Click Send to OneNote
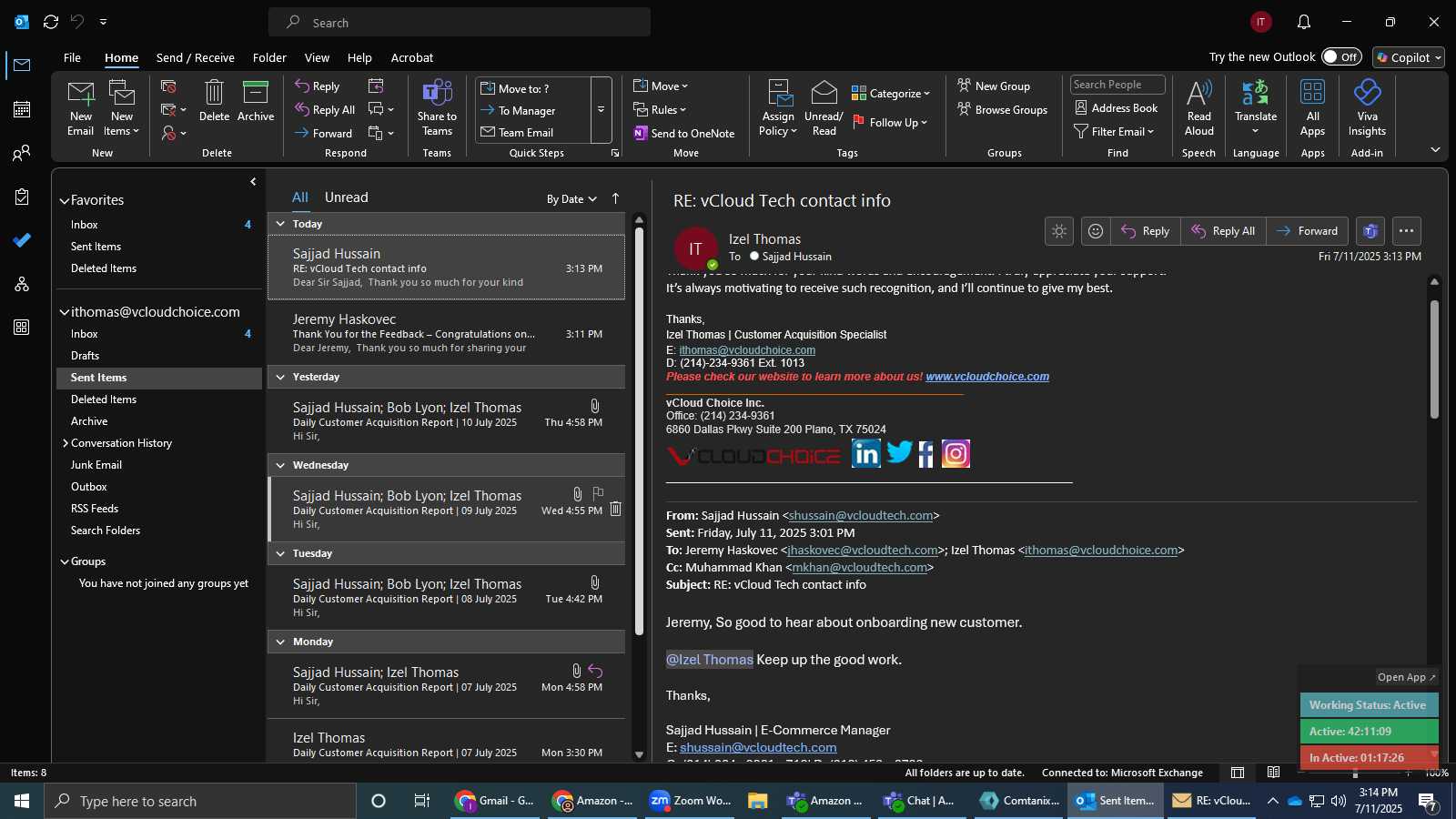Screen dimensions: 1456x819 (684, 133)
